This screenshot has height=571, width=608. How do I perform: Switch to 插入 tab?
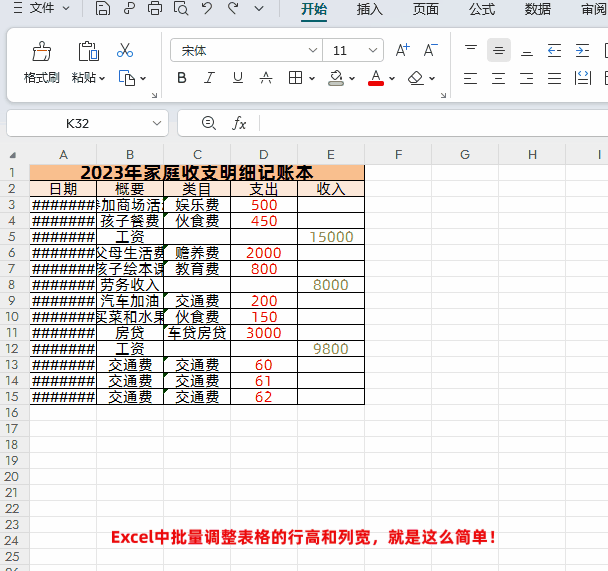[x=370, y=9]
